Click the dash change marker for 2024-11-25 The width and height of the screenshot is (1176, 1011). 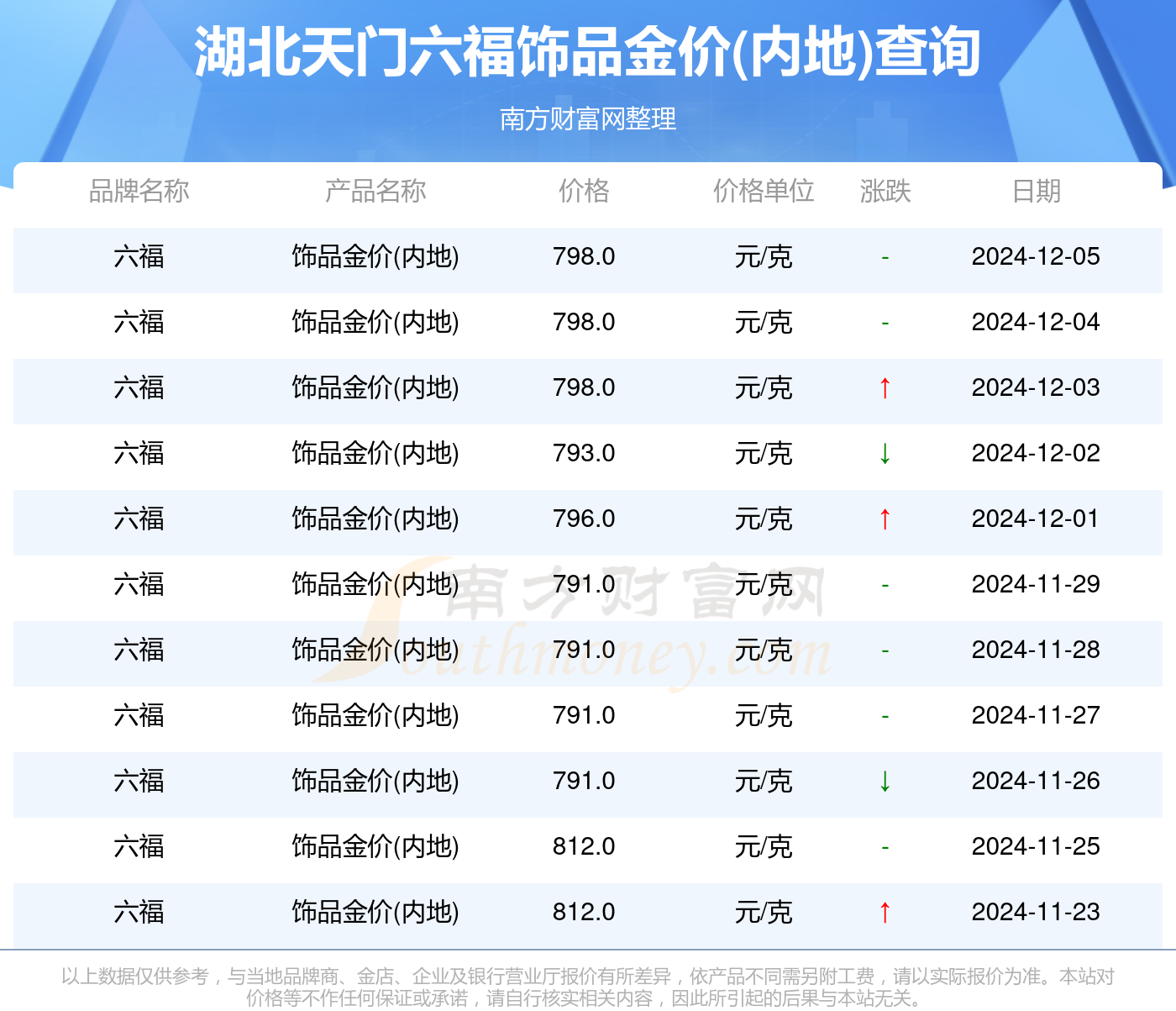885,847
